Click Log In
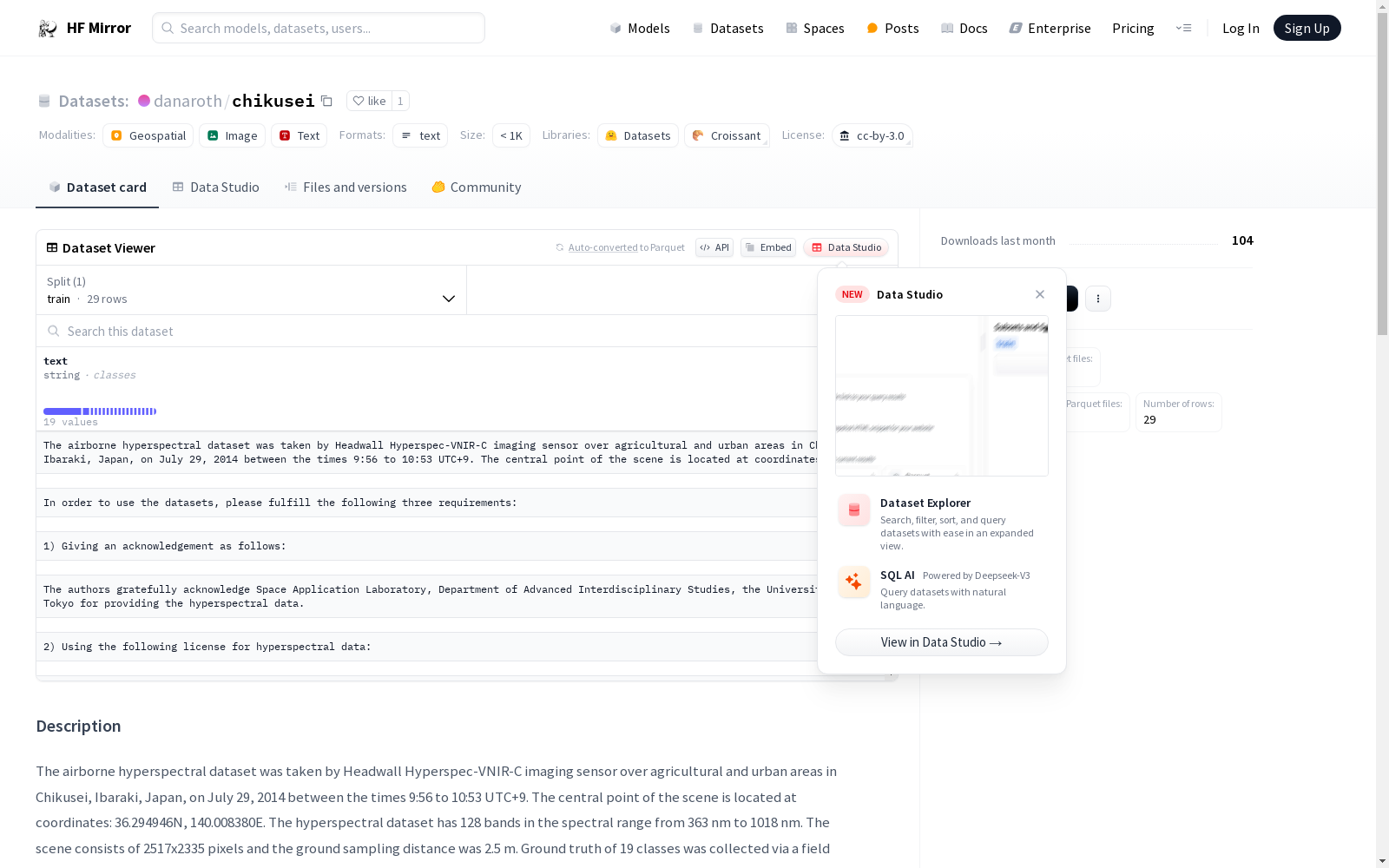This screenshot has width=1389, height=868. [1241, 28]
